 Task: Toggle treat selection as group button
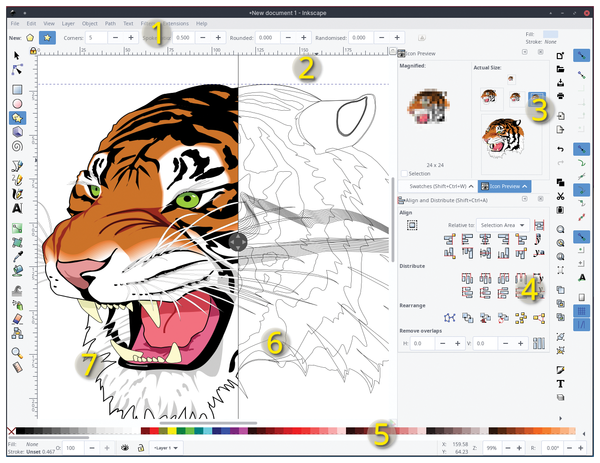(412, 225)
